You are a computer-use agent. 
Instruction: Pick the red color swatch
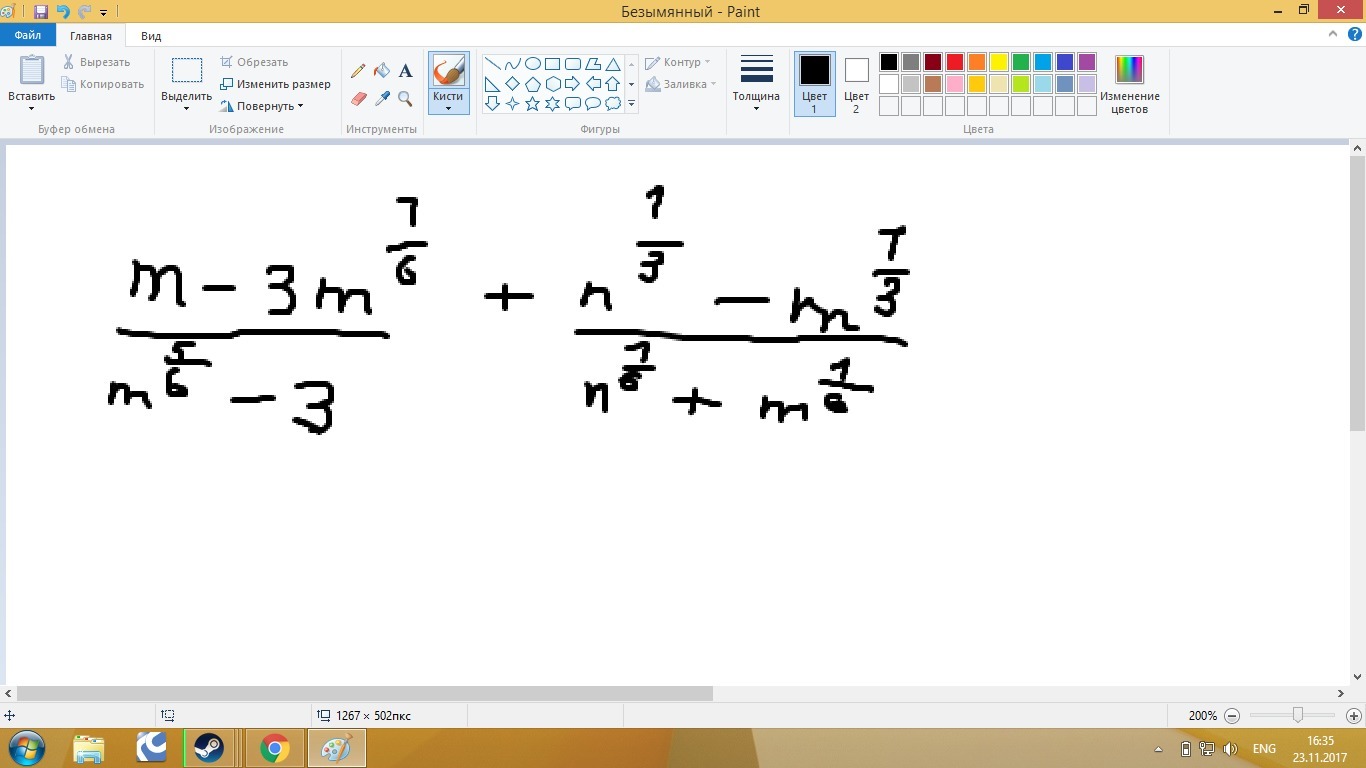click(955, 62)
